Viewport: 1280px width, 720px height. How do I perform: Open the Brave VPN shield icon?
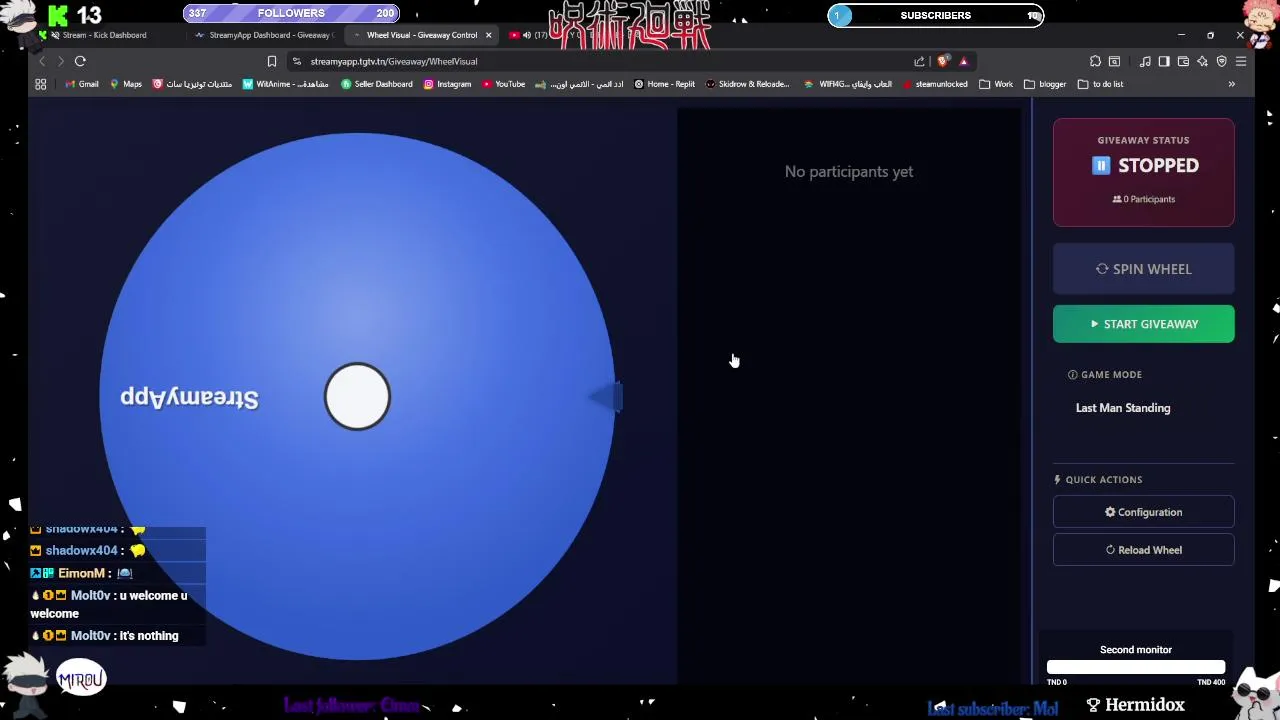coord(1221,61)
